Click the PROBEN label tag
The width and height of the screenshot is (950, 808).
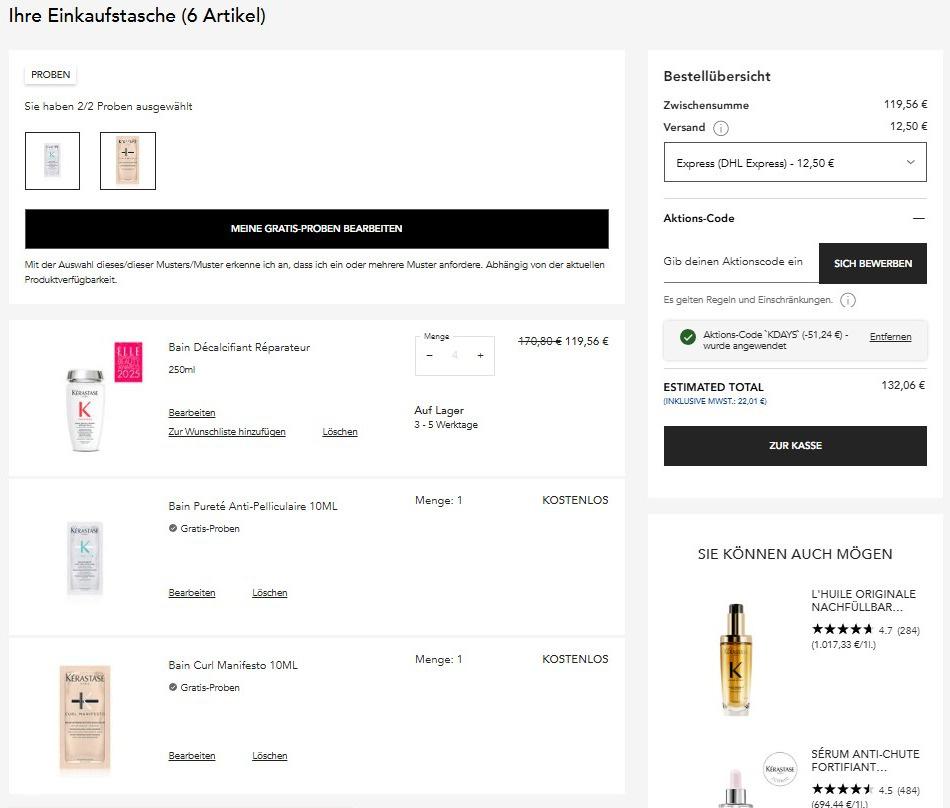pyautogui.click(x=50, y=75)
